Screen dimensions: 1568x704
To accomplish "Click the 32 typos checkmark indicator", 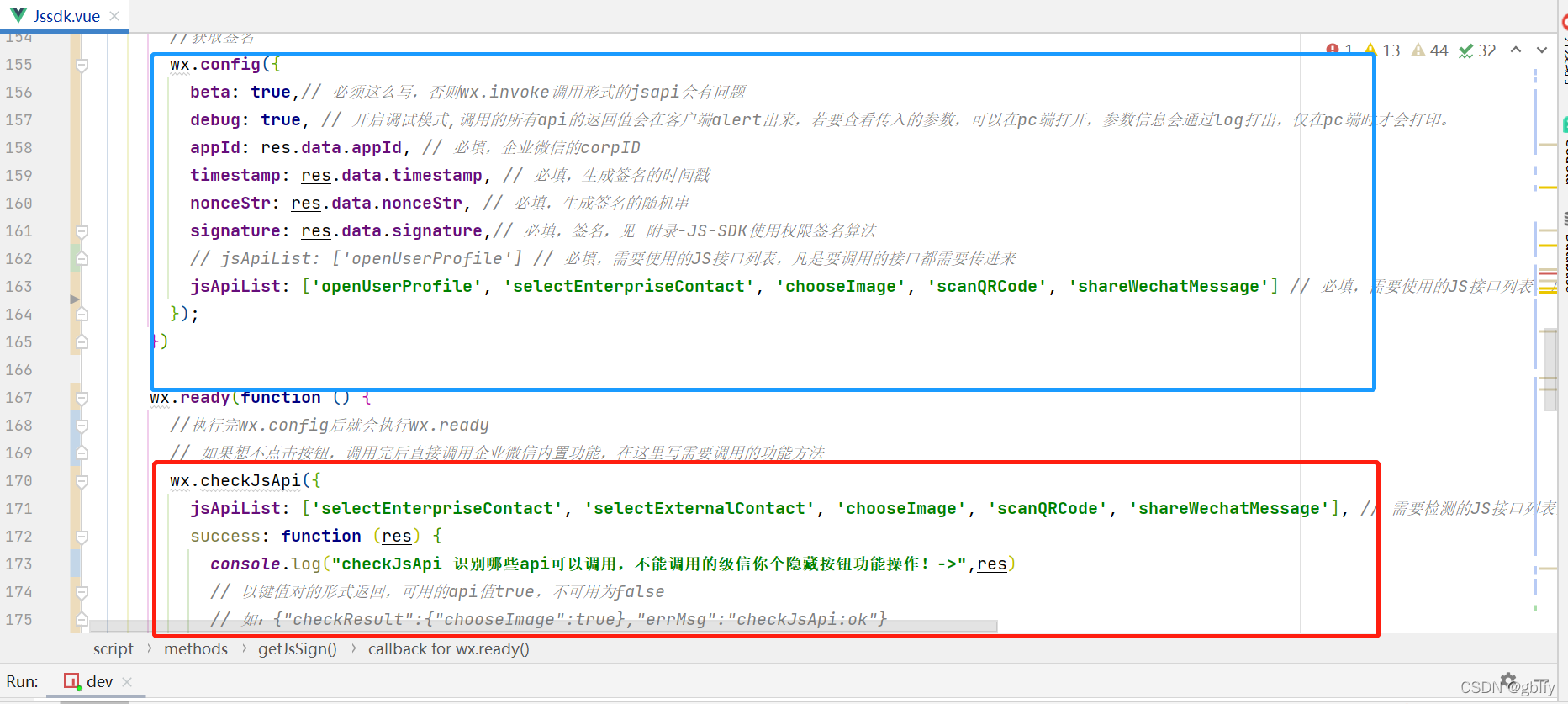I will click(x=1478, y=50).
